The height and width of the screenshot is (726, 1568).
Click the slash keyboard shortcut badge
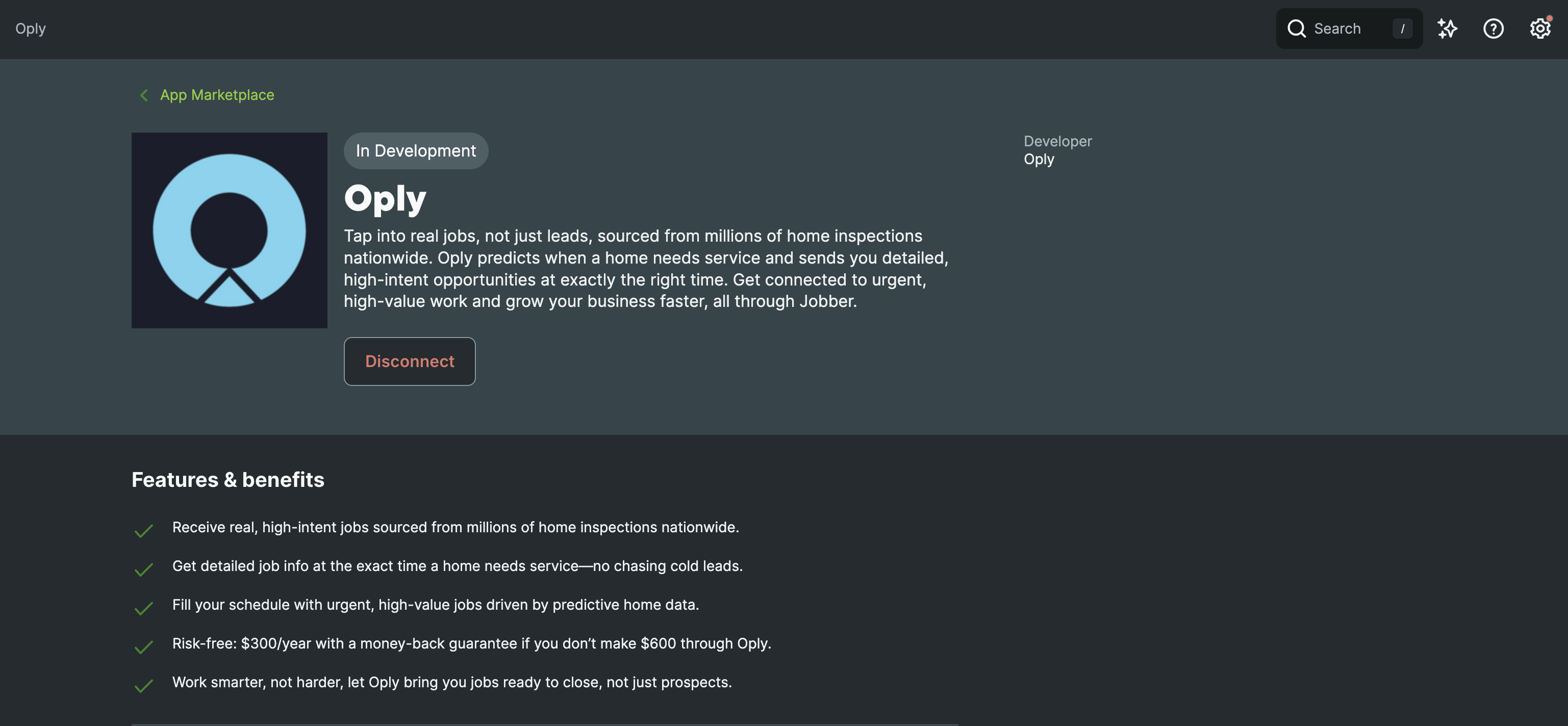[x=1402, y=28]
